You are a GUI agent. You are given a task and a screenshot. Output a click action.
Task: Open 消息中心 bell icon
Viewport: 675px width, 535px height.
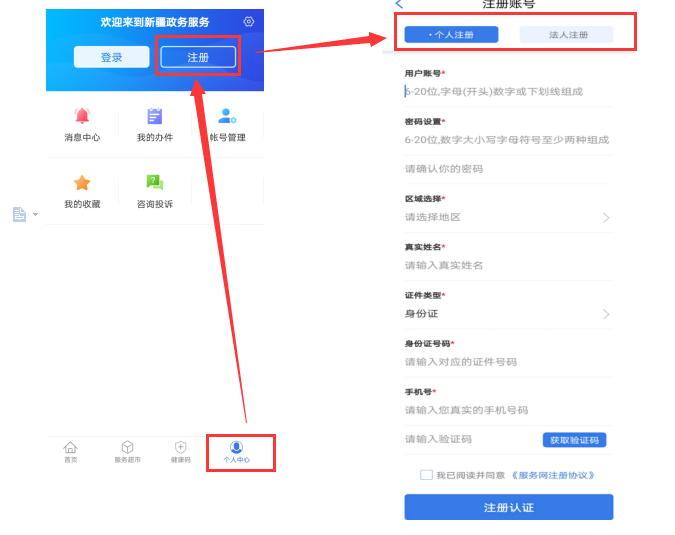[82, 116]
